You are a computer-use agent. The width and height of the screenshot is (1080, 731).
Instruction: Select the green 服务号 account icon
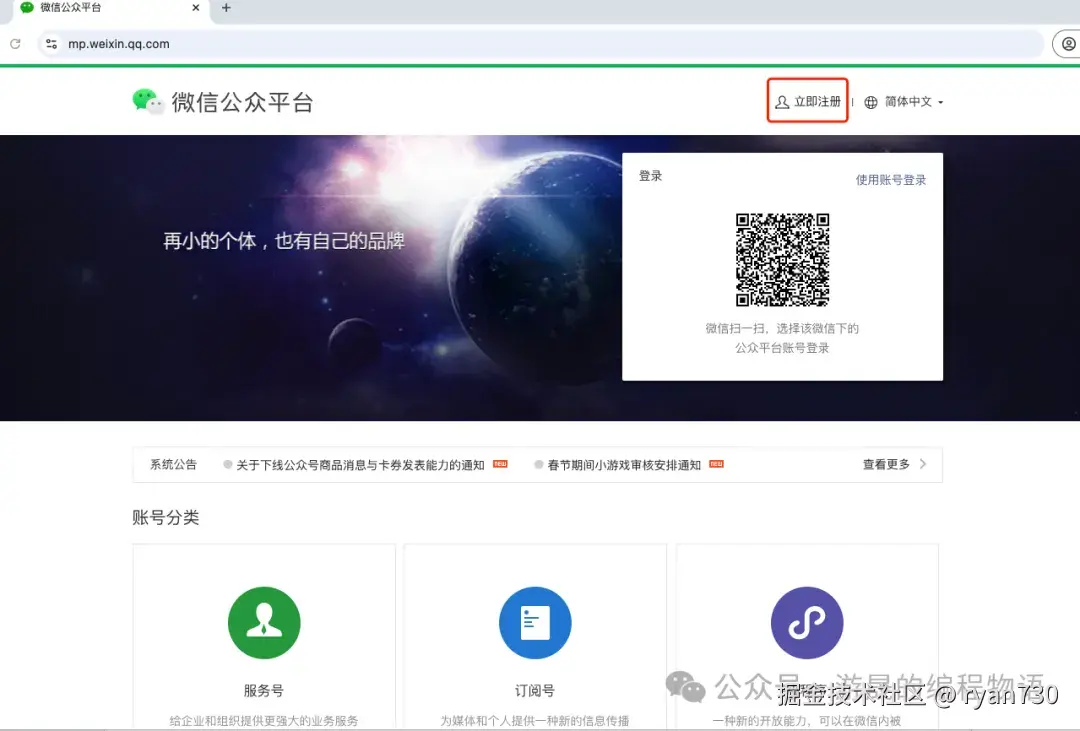click(x=264, y=622)
